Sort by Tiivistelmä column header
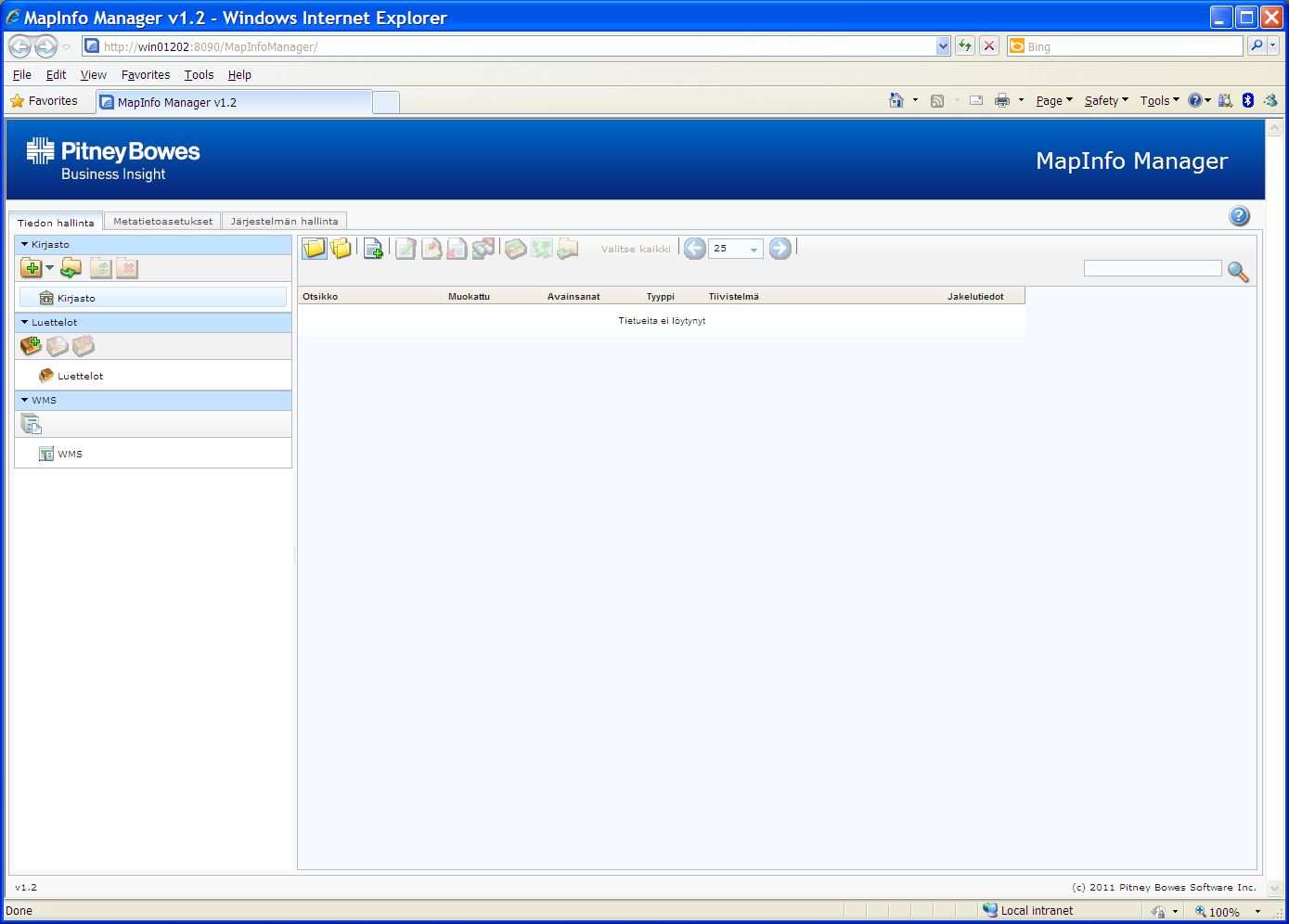This screenshot has height=924, width=1289. coord(733,296)
